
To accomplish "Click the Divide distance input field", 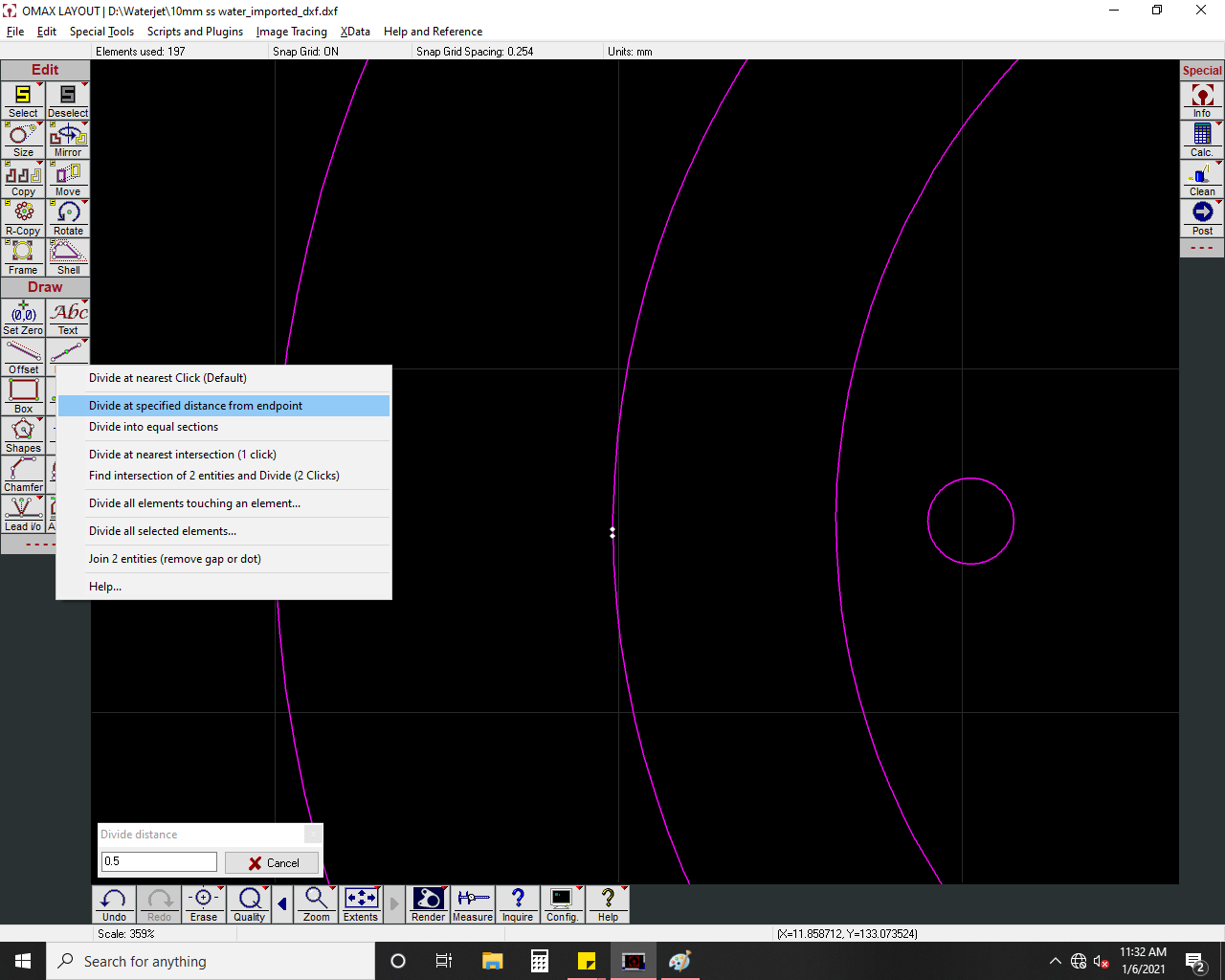I will click(160, 861).
